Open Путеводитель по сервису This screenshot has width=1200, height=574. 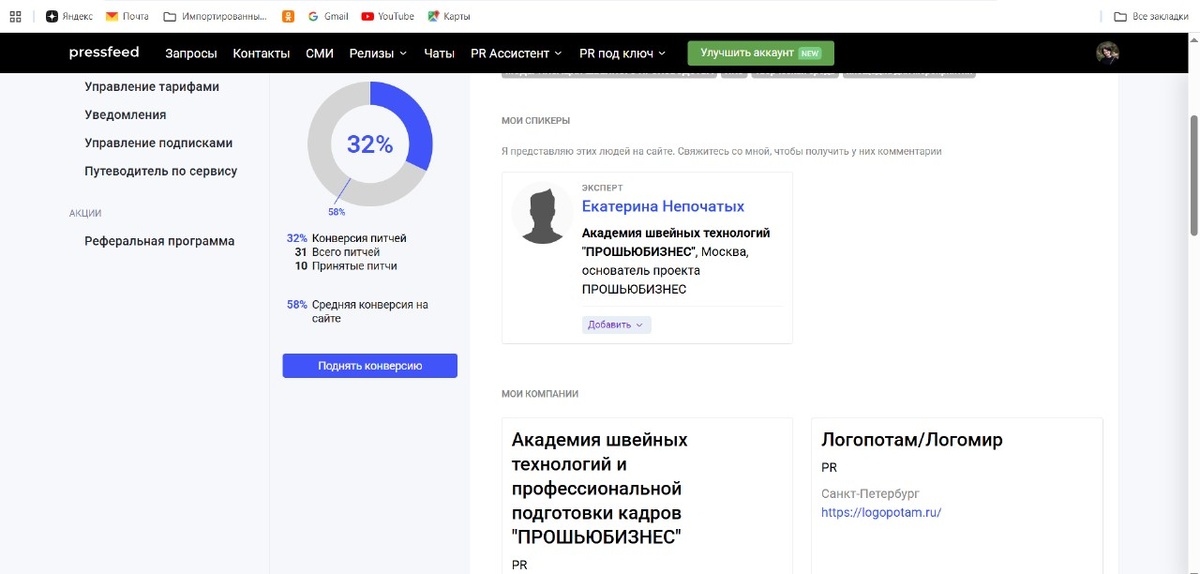(161, 171)
